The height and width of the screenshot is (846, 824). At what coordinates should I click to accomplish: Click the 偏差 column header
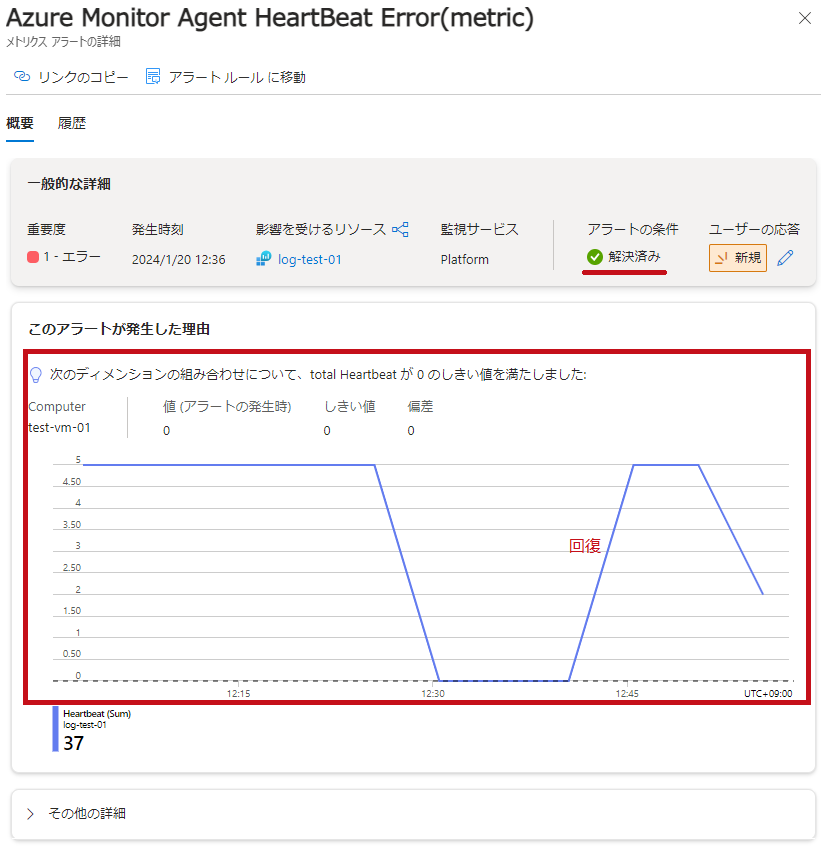point(420,406)
